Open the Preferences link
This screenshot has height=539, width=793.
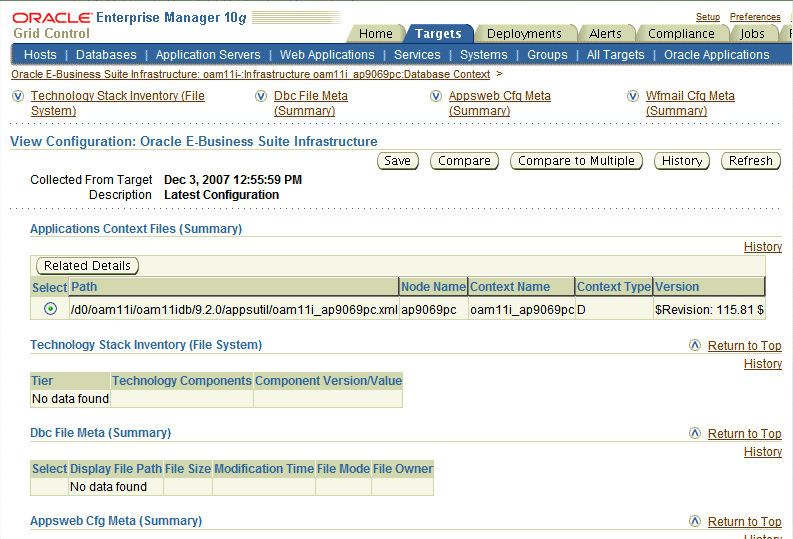pos(755,17)
